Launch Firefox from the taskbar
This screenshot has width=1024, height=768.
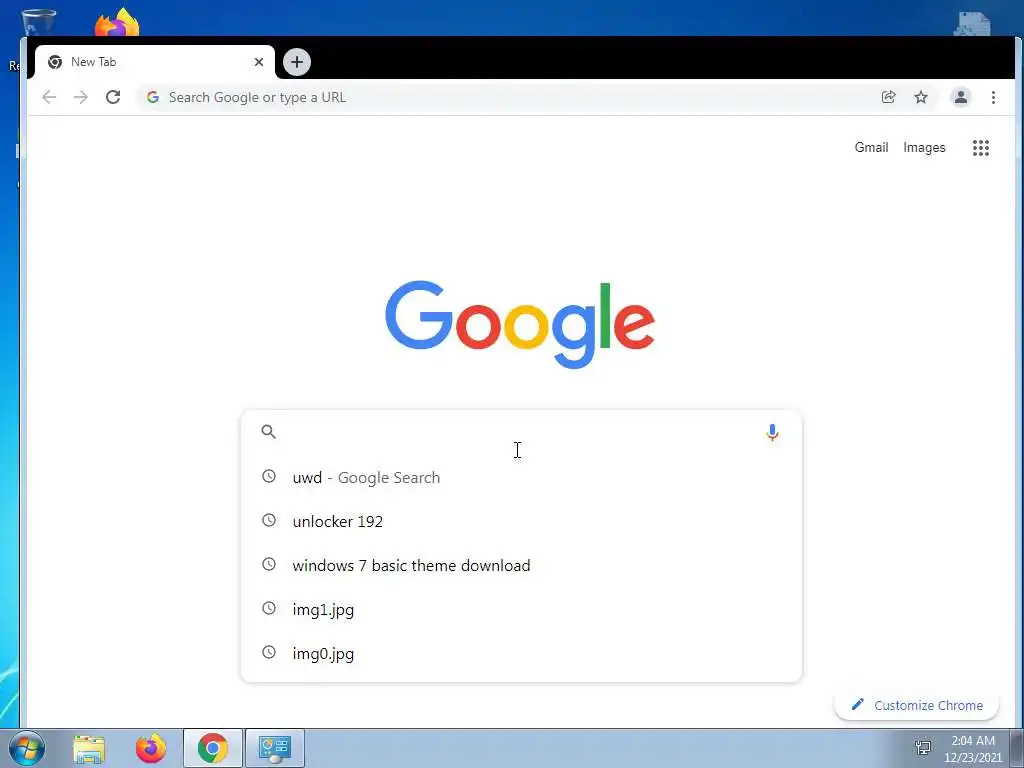click(151, 748)
